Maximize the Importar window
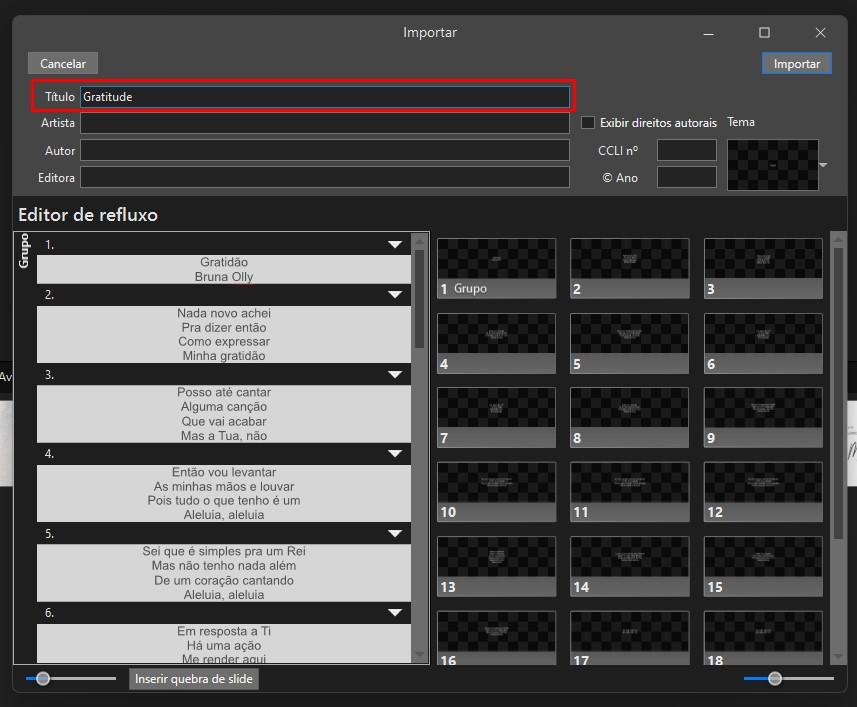 [764, 33]
